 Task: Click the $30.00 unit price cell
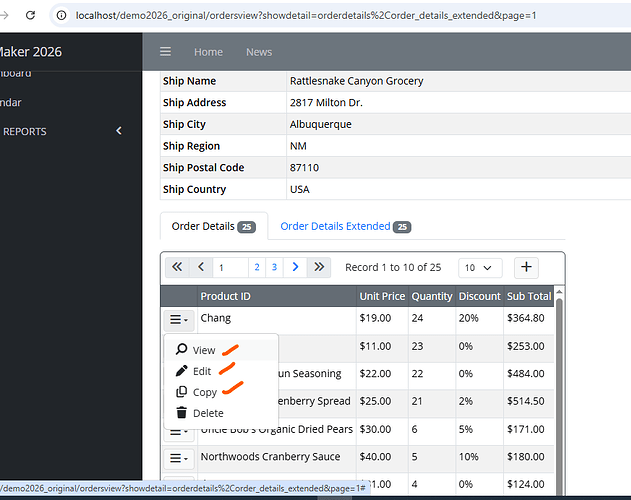382,429
